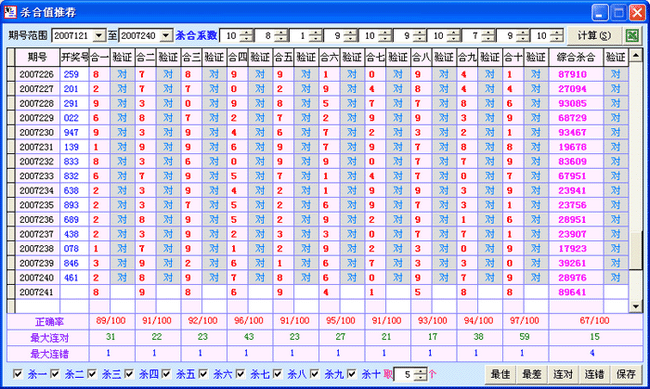Viewport: 650px width, 389px height.
Task: Open the end period dropdown showing 2007240
Action: 166,36
